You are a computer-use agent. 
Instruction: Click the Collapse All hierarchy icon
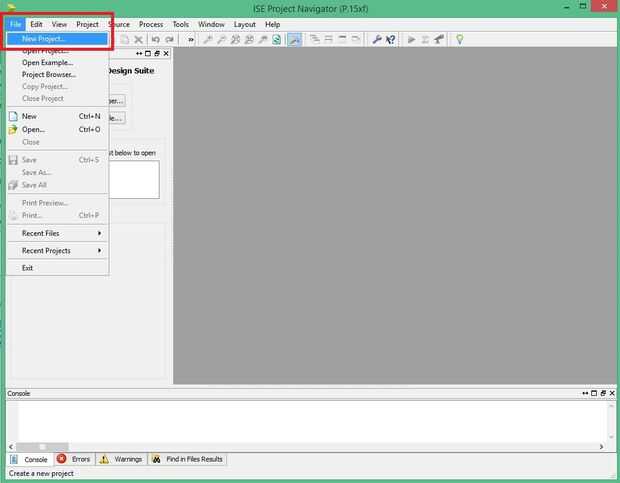click(x=329, y=39)
